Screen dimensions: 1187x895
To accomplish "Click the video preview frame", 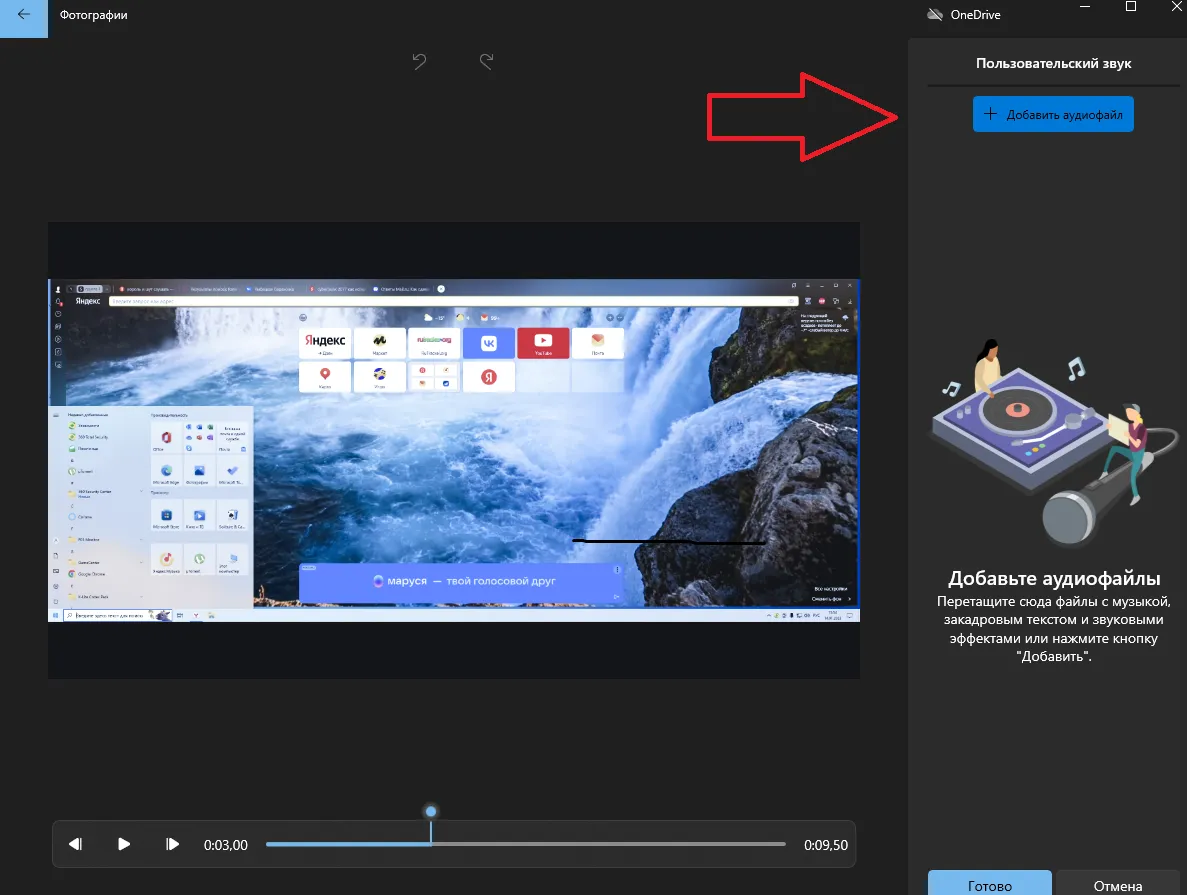I will pyautogui.click(x=454, y=450).
